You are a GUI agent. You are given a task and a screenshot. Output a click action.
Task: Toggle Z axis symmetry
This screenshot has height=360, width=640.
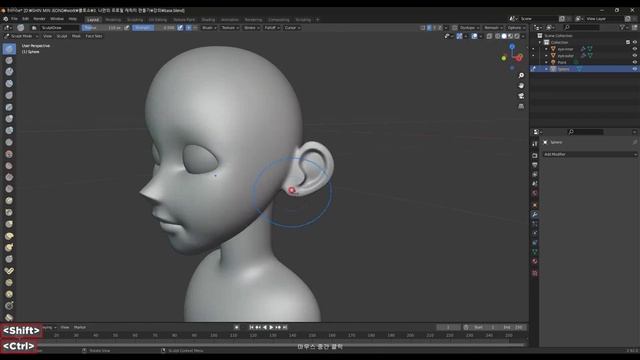pos(440,28)
